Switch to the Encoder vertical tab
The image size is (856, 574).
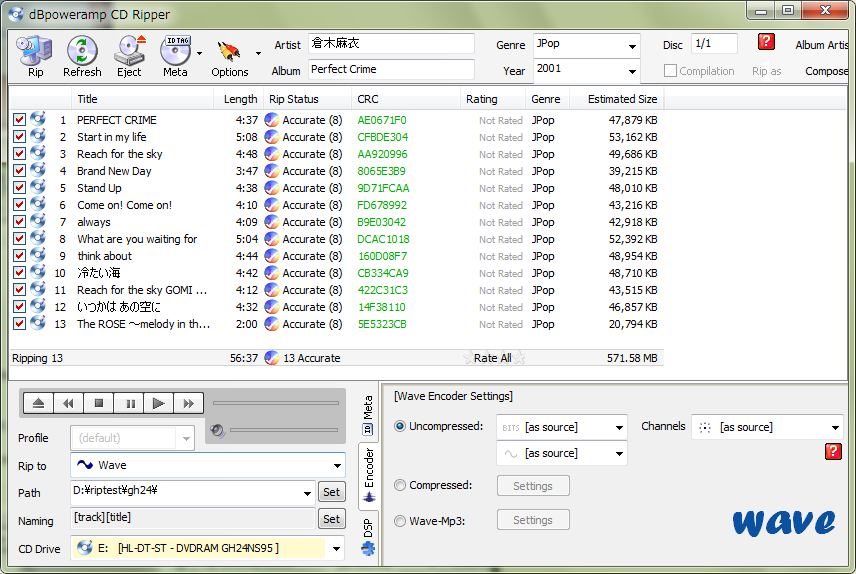pos(368,475)
